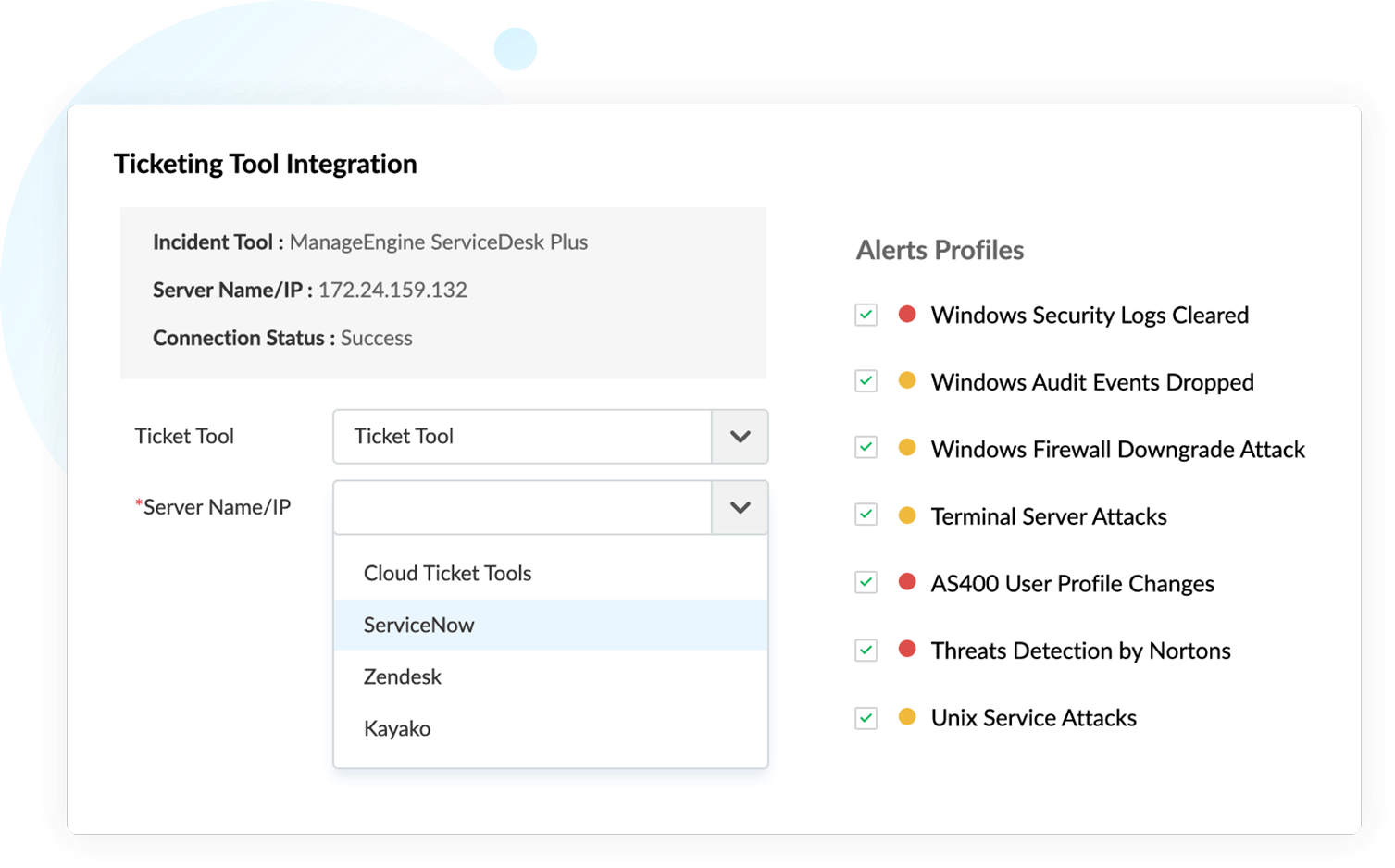This screenshot has height=868, width=1395.
Task: Click the red severity dot for Windows Security Logs Cleared
Action: pyautogui.click(x=907, y=315)
